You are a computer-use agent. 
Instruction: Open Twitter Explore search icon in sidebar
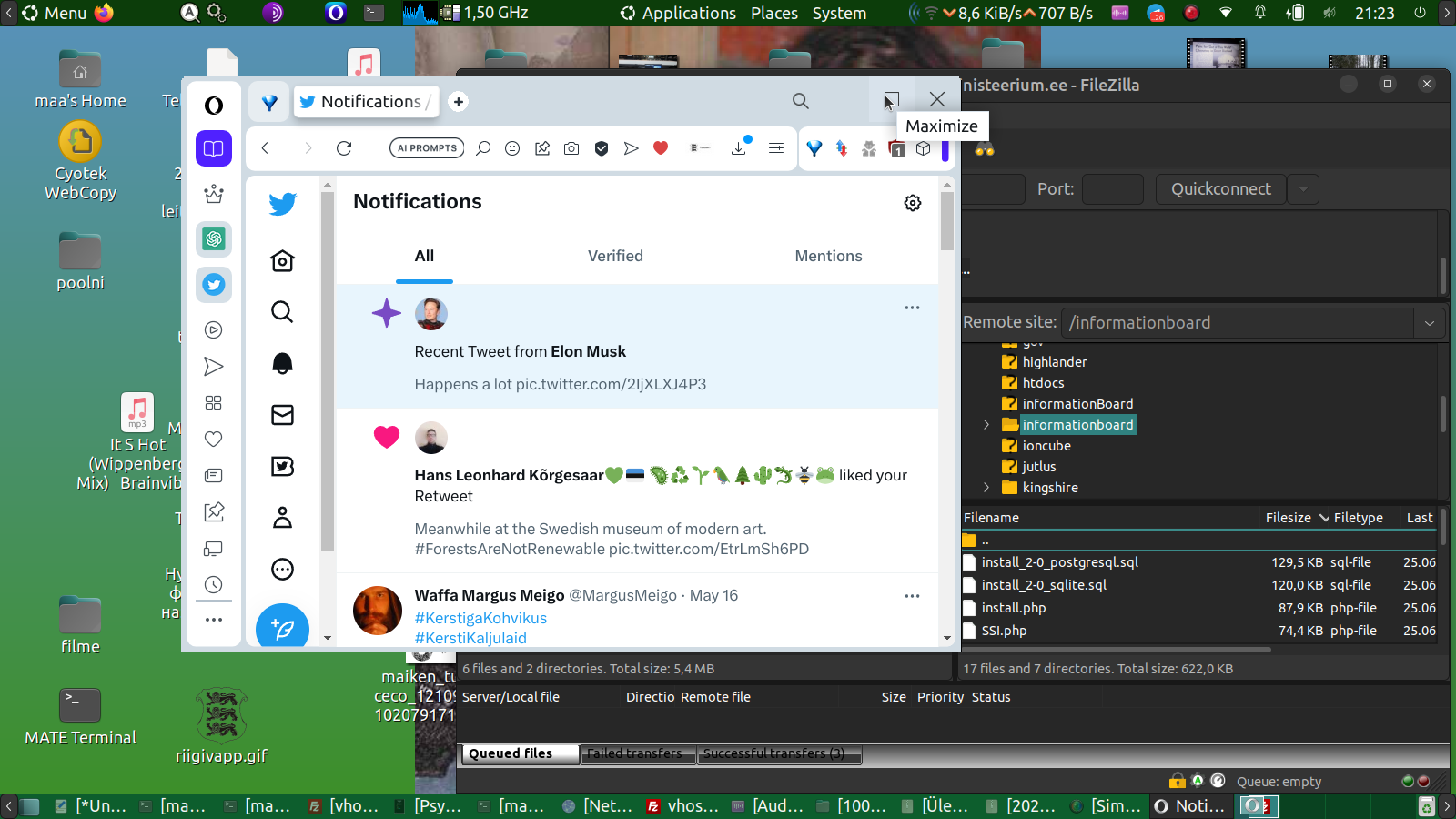point(282,312)
